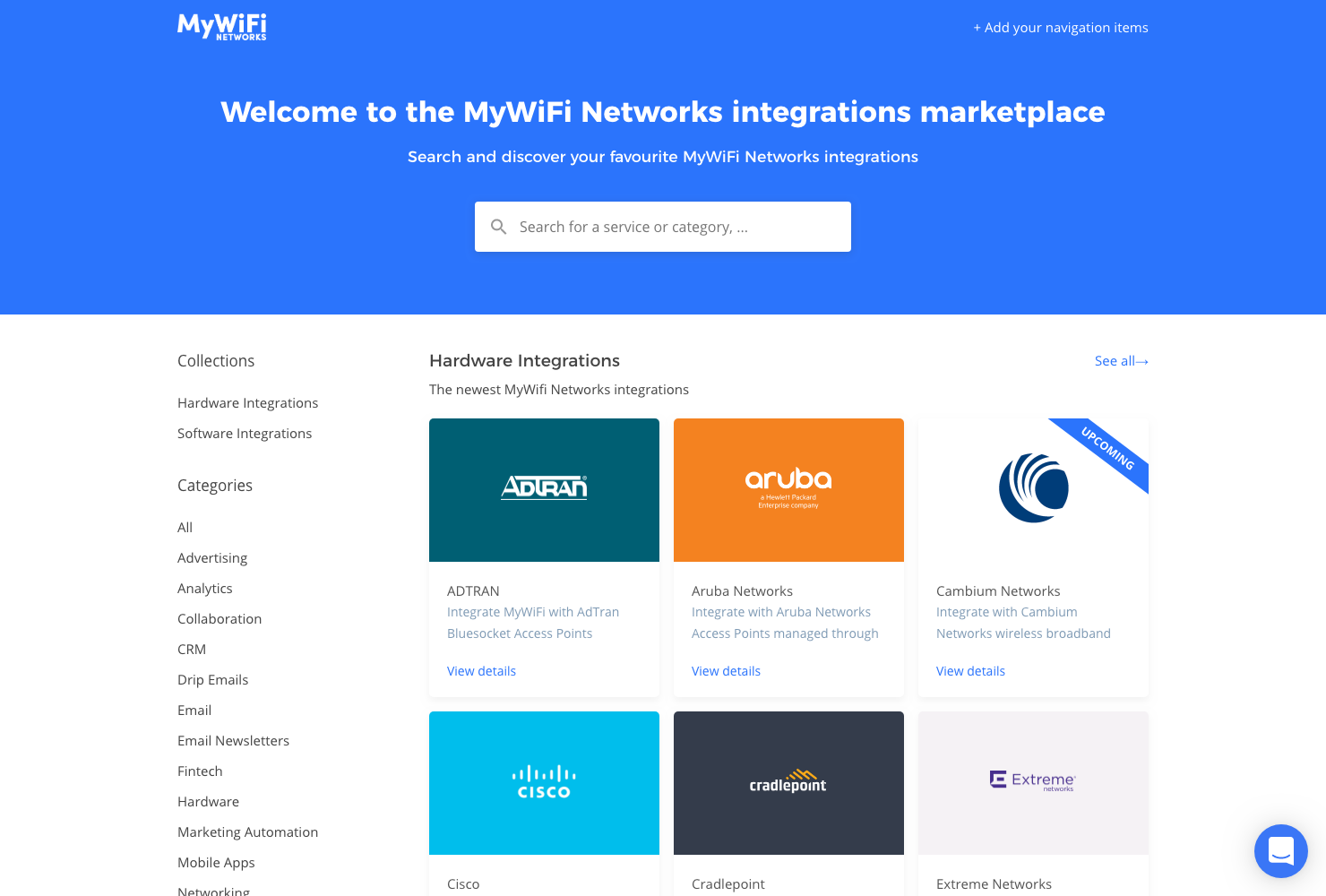This screenshot has height=896, width=1326.
Task: Click the ADTRAN card title
Action: click(x=473, y=591)
